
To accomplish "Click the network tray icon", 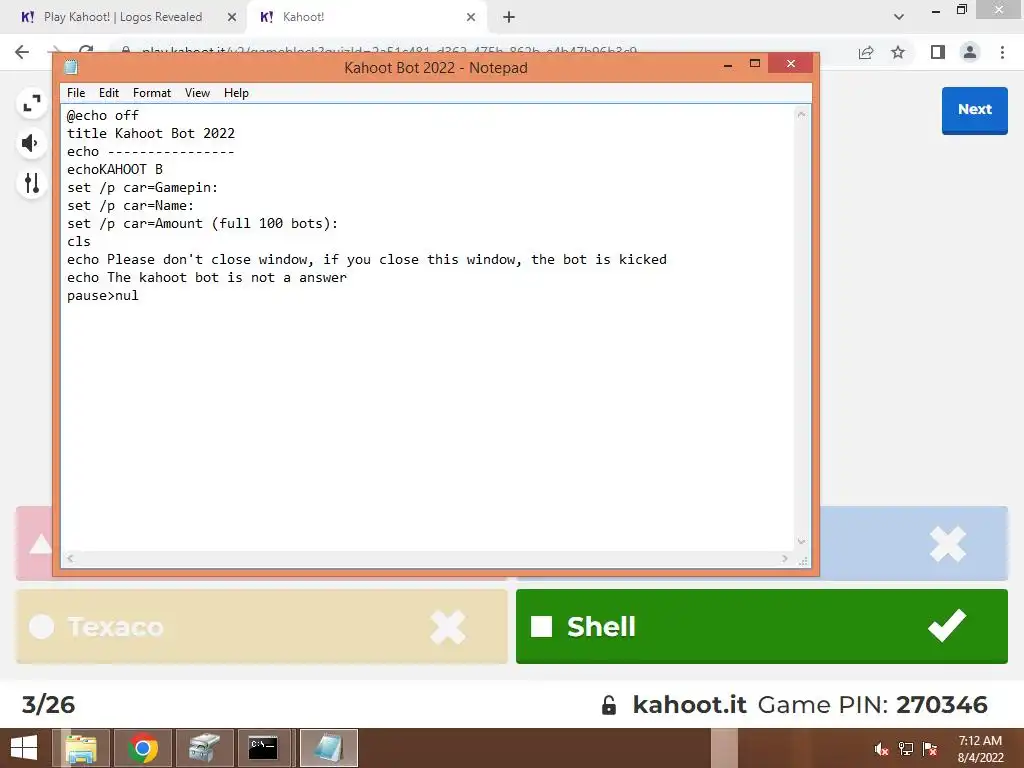I will coord(906,749).
